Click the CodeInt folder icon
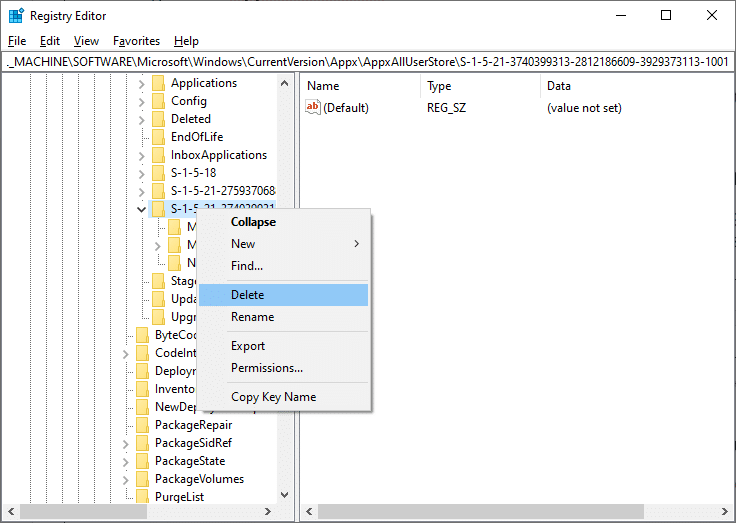This screenshot has width=736, height=523. pyautogui.click(x=143, y=353)
